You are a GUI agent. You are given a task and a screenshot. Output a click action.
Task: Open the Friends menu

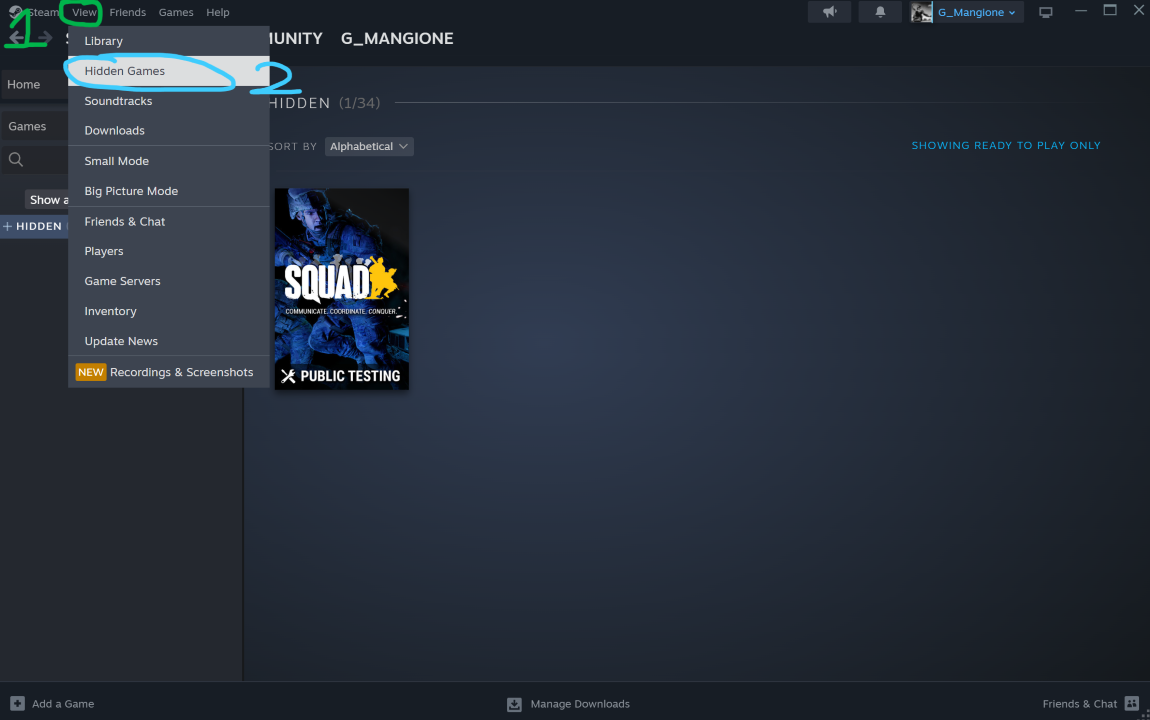[x=128, y=12]
